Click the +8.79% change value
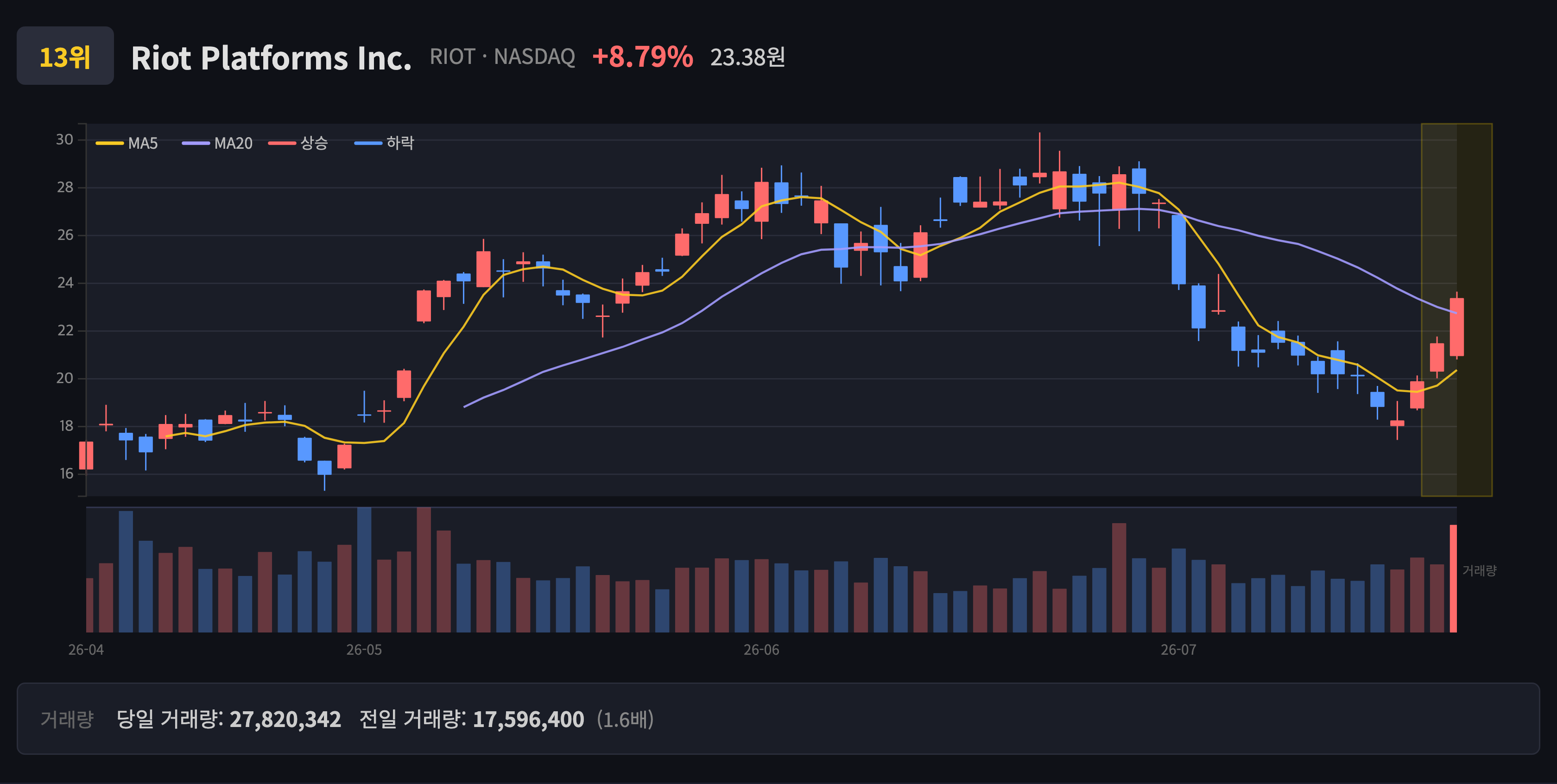Screen dimensions: 1557x784 pyautogui.click(x=643, y=57)
